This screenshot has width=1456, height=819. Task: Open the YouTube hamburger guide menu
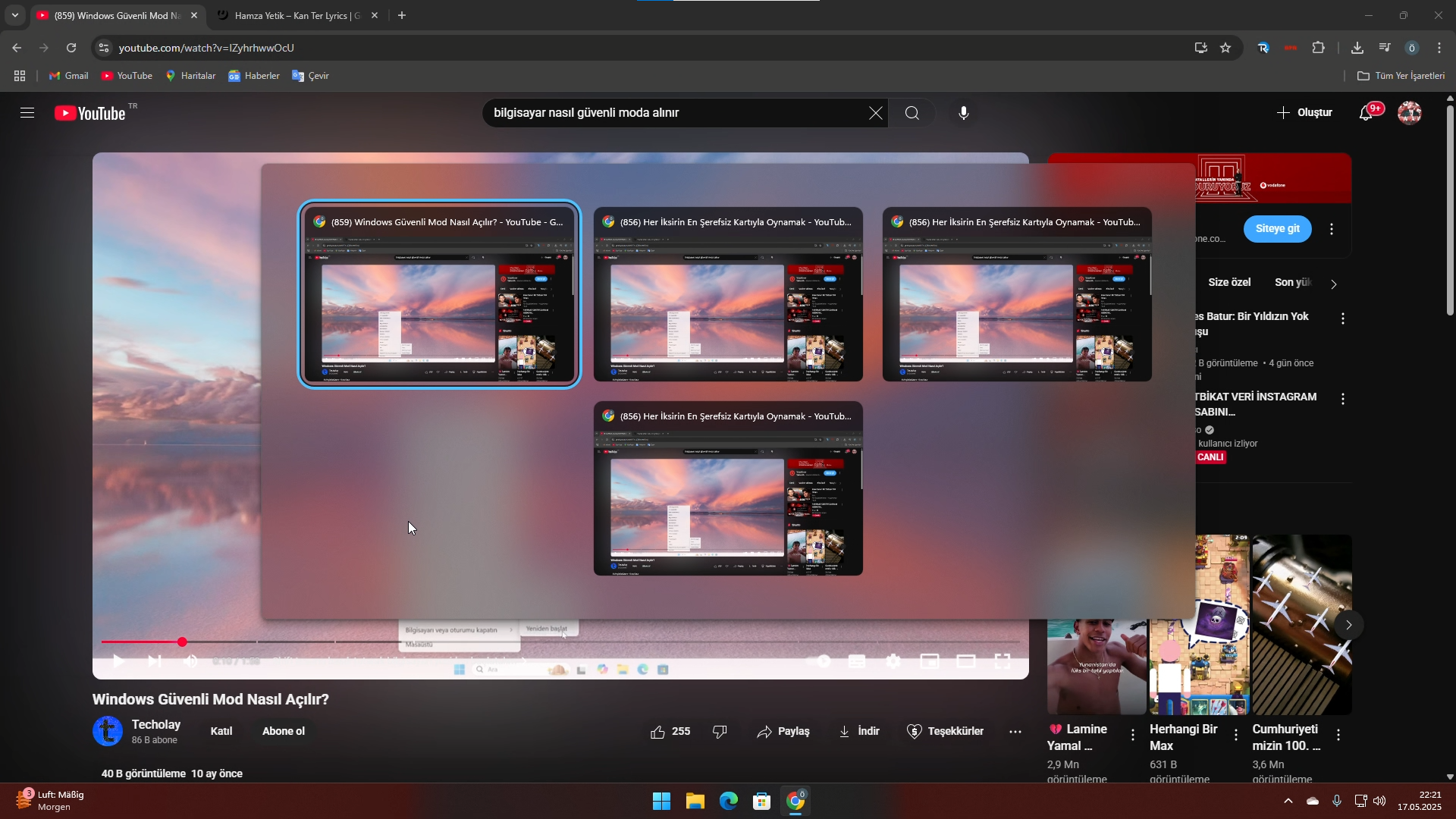27,113
